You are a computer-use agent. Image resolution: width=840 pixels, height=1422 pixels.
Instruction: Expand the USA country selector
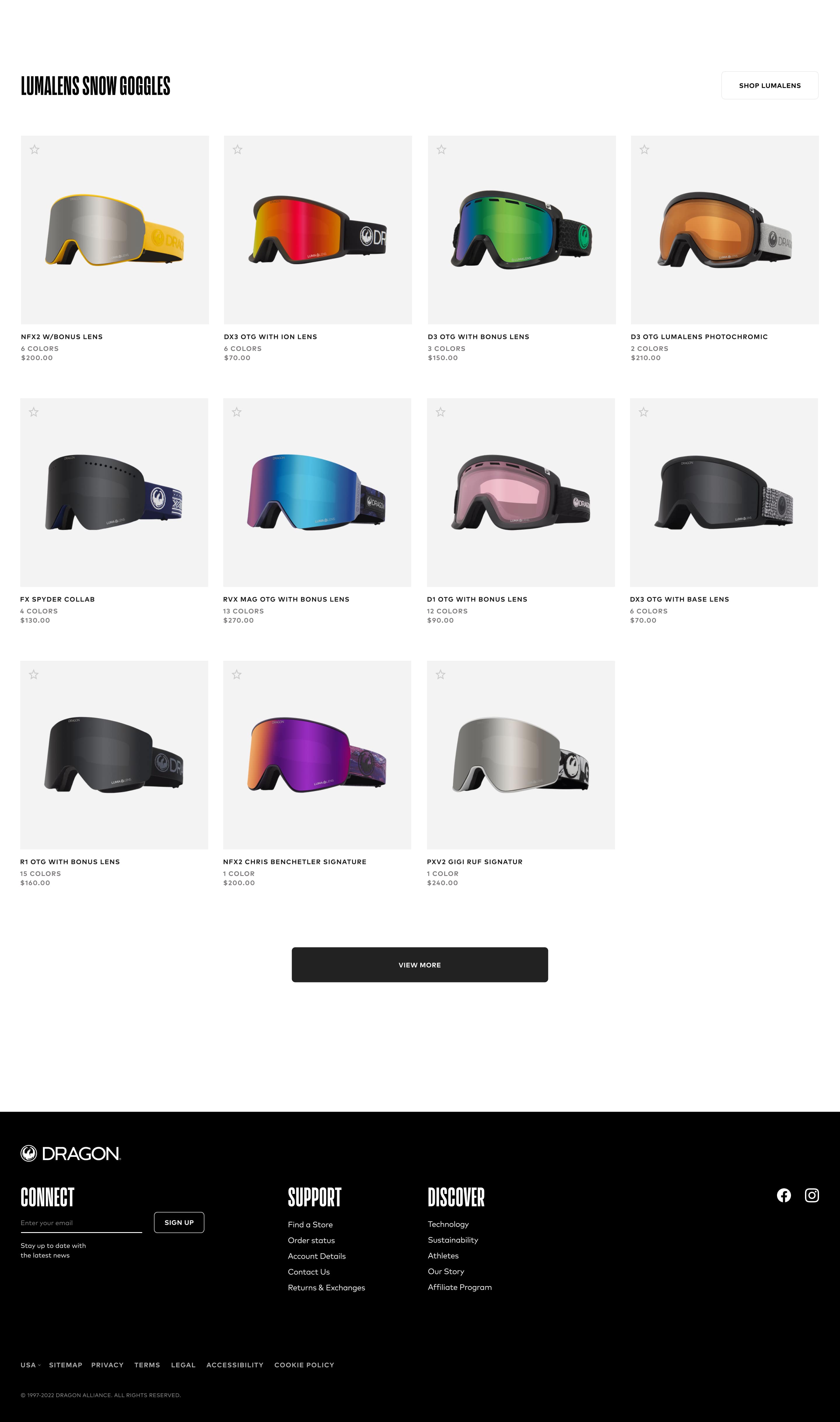coord(31,1365)
